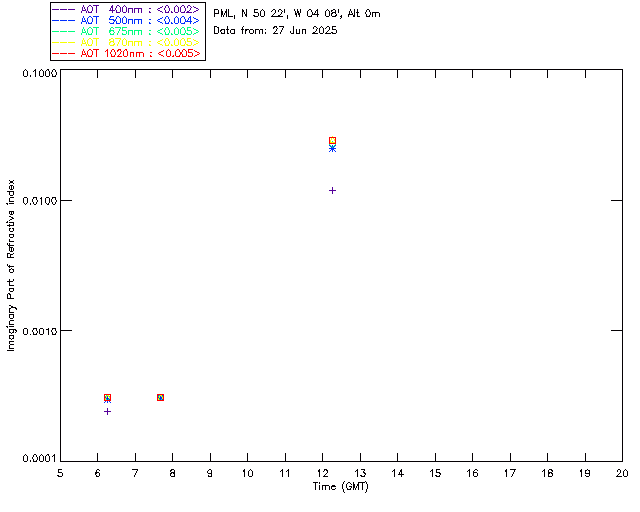Screen dimensions: 640x512
Task: Click the x-axis tick label '12'
Action: click(322, 473)
